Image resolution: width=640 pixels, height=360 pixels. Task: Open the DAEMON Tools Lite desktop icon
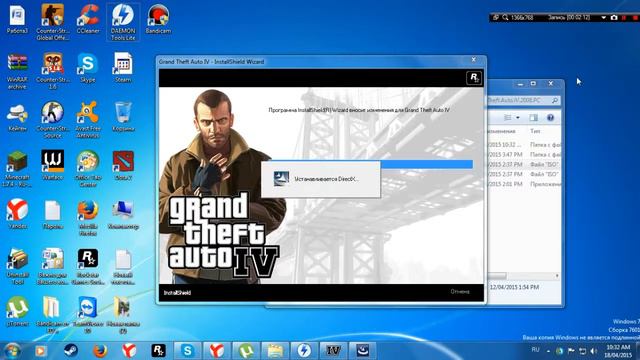[x=123, y=22]
